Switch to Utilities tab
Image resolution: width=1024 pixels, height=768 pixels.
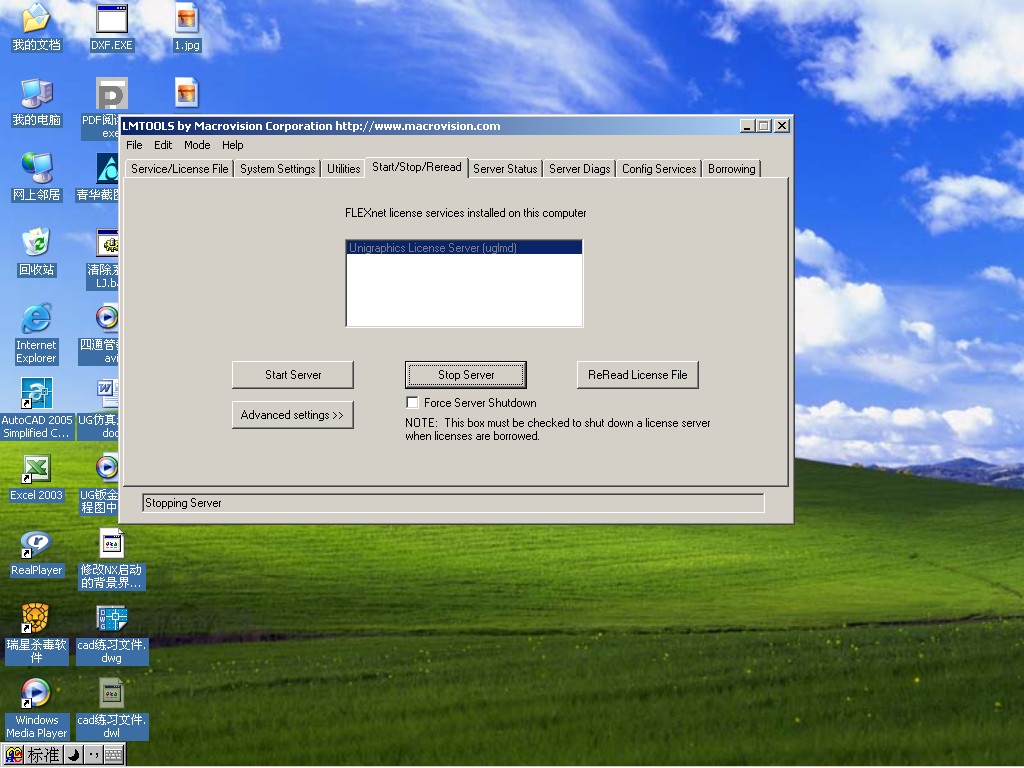point(344,168)
